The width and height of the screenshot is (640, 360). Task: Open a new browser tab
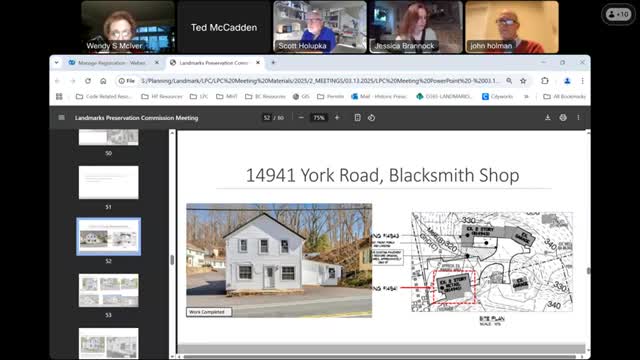pos(273,62)
